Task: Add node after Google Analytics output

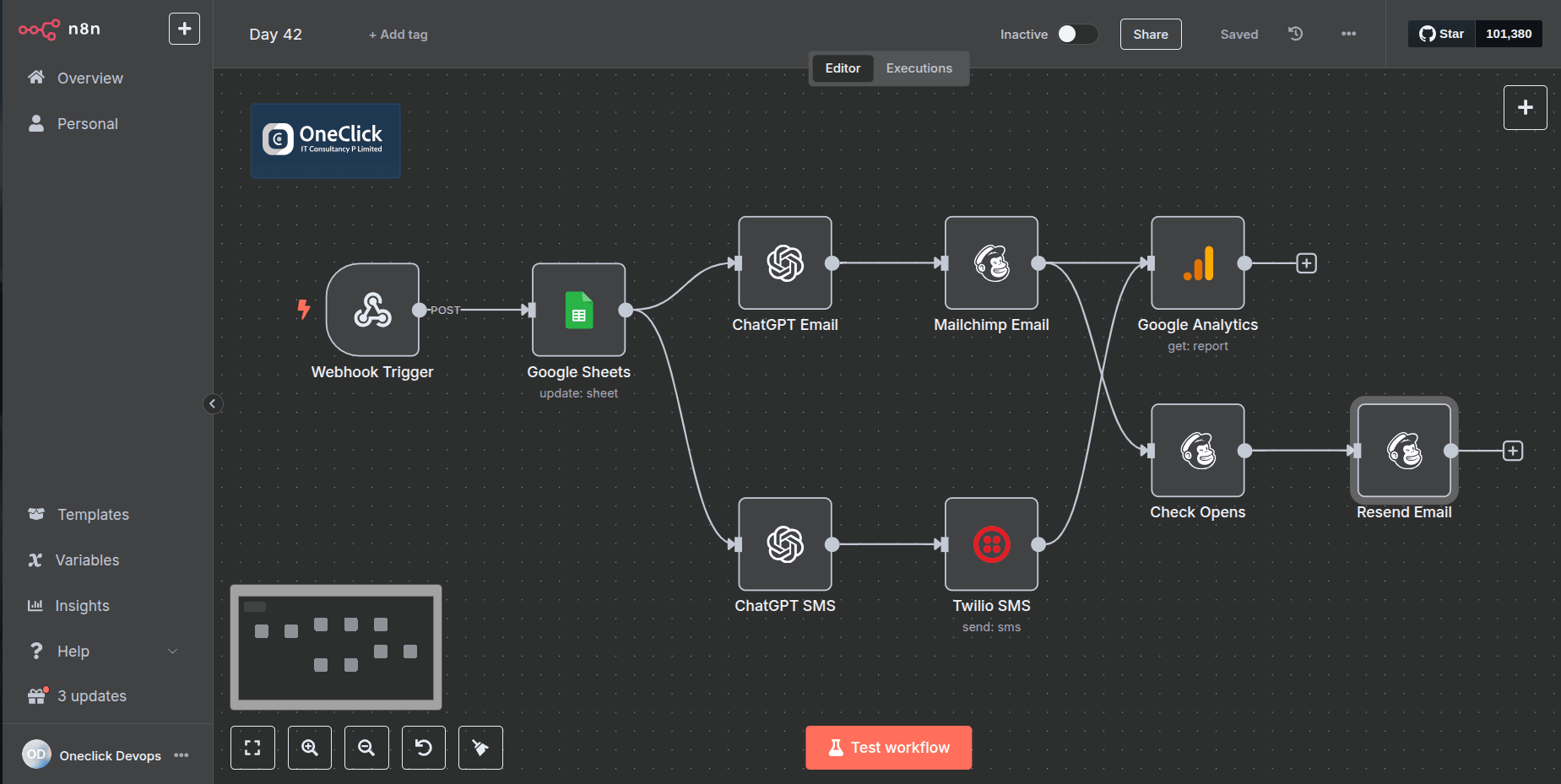Action: pyautogui.click(x=1306, y=263)
